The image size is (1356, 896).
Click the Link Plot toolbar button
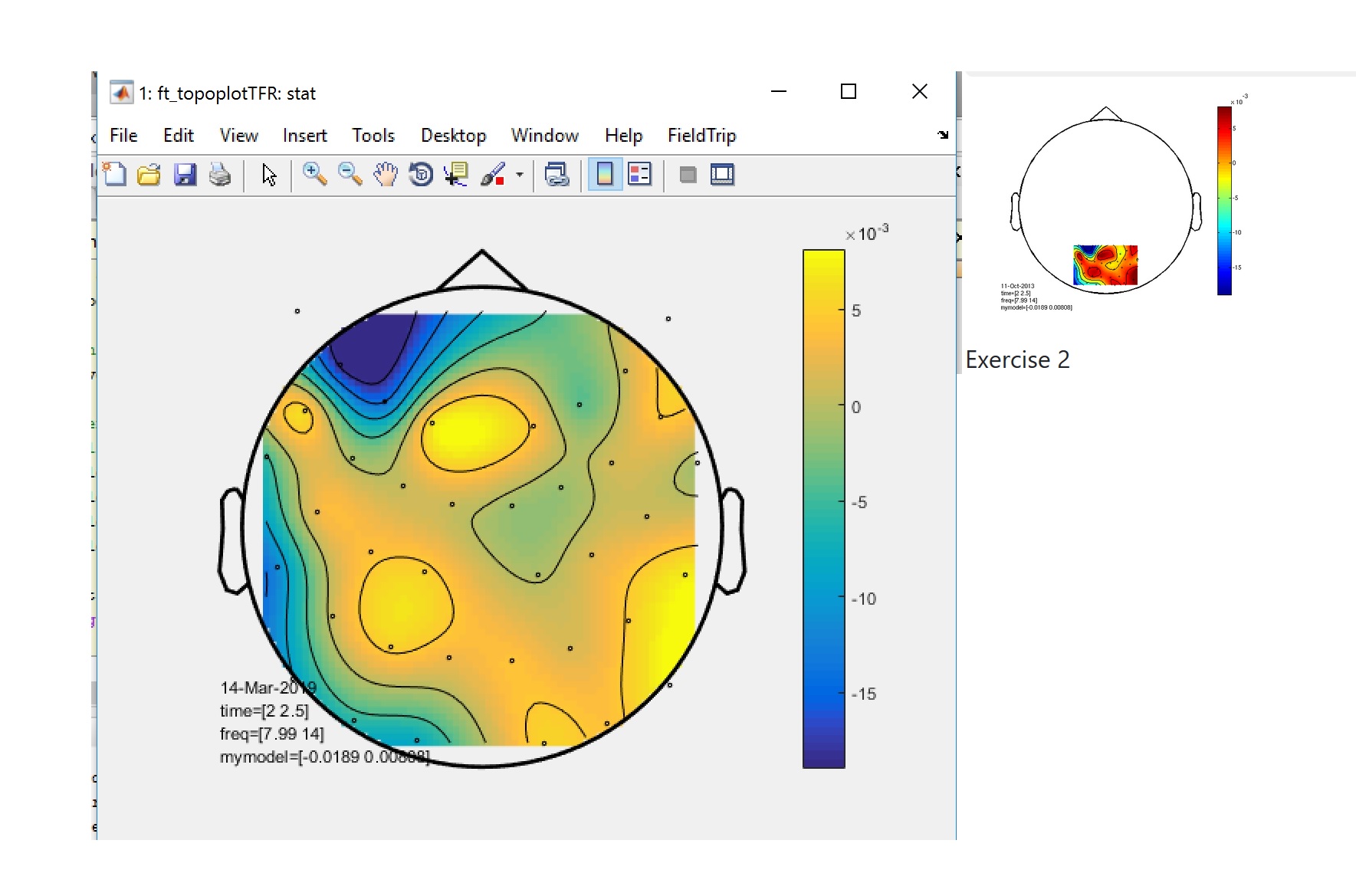point(557,175)
